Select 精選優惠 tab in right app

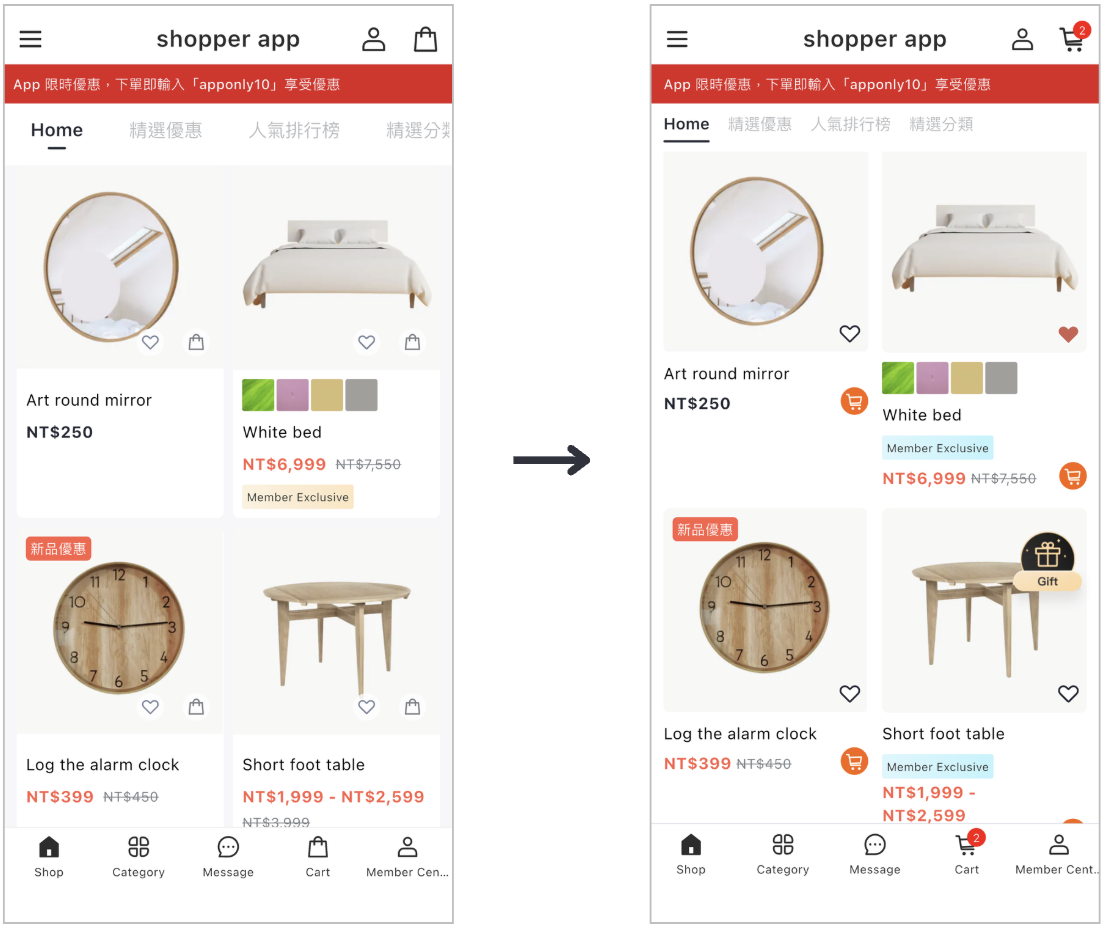[x=760, y=125]
